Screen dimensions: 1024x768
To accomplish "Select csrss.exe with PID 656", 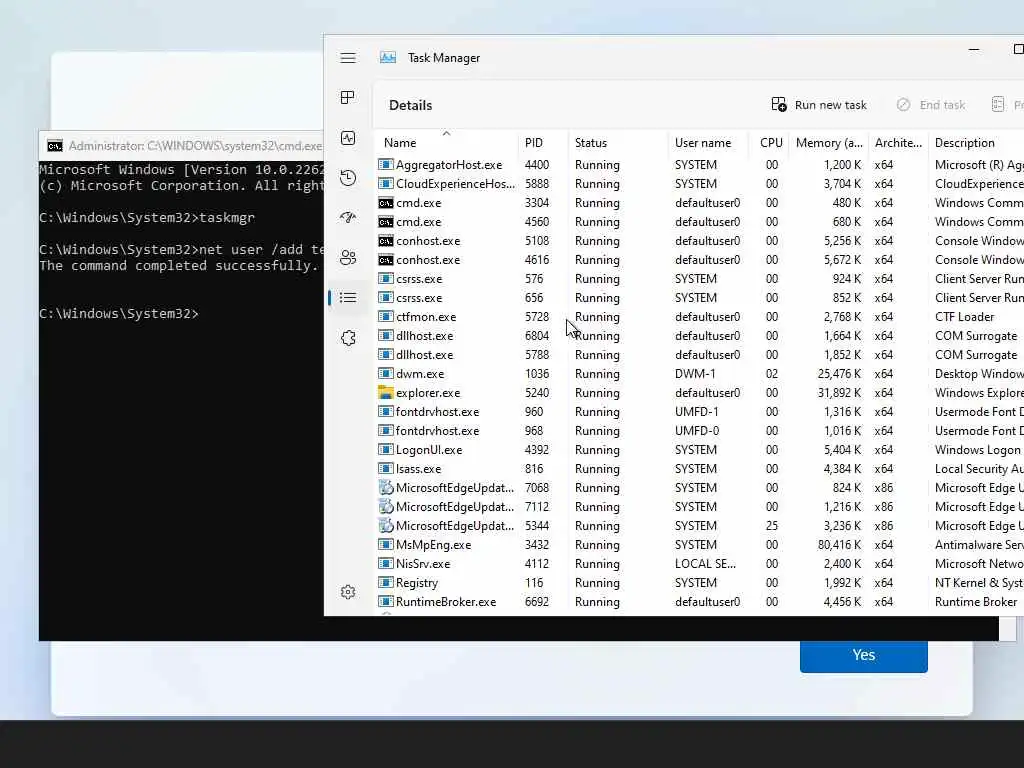I will pos(700,298).
